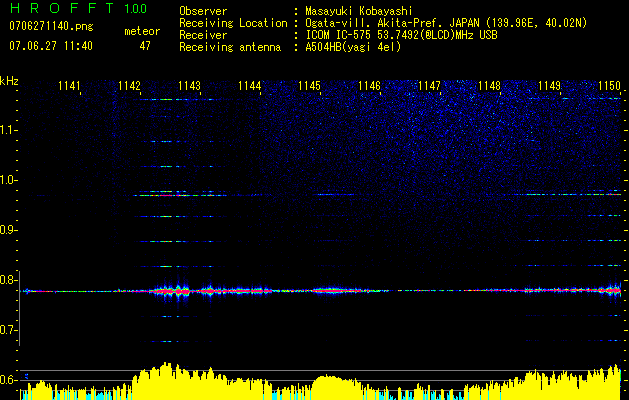Click the 0.9 kHz axis label
This screenshot has height=400, width=629.
pyautogui.click(x=8, y=230)
